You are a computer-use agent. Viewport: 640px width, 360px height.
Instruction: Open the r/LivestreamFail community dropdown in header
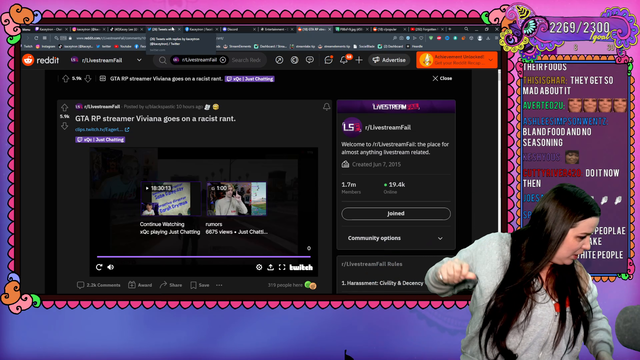click(x=106, y=60)
